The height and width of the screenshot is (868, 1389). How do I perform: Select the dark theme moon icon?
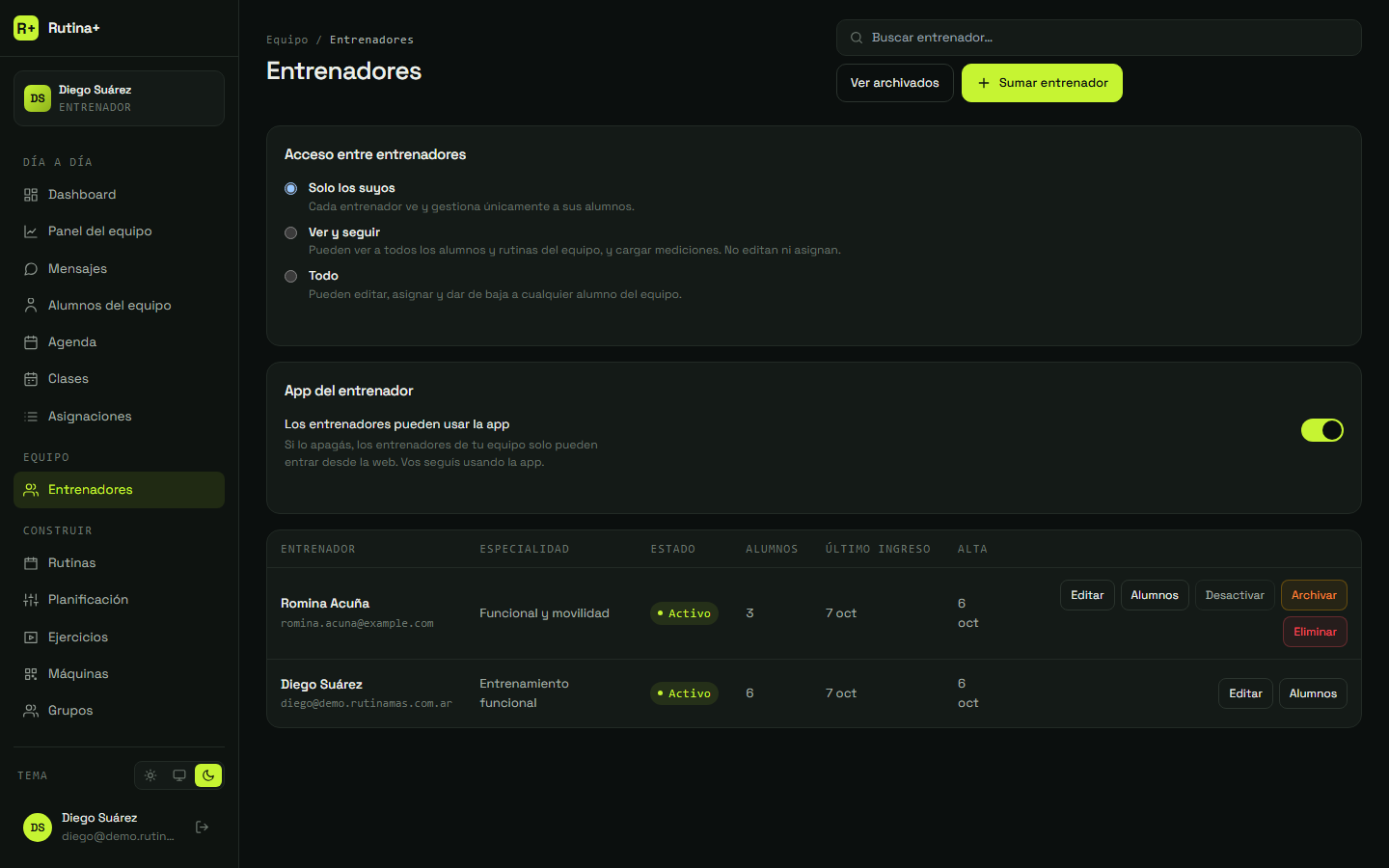tap(208, 775)
